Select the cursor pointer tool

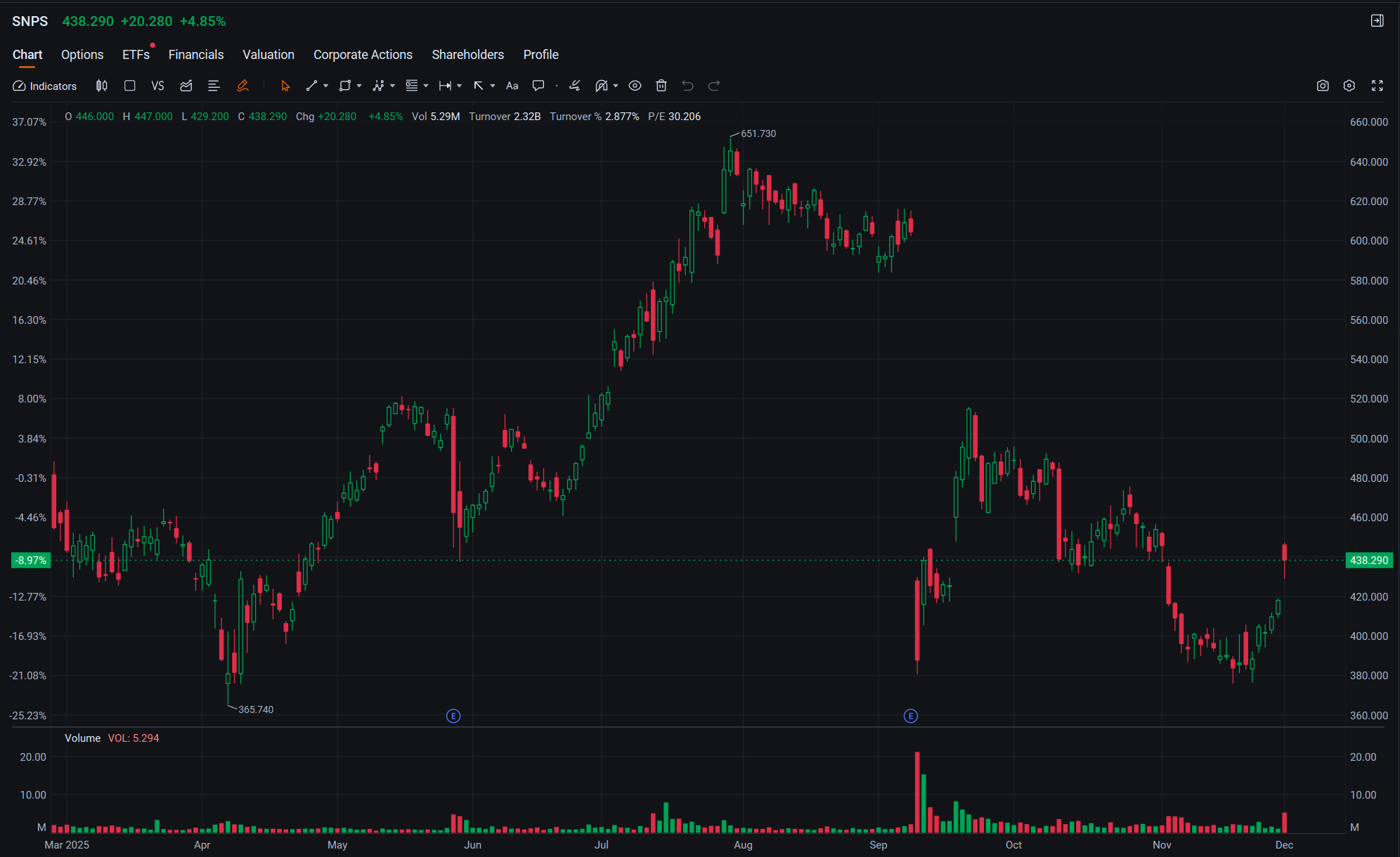[x=285, y=86]
